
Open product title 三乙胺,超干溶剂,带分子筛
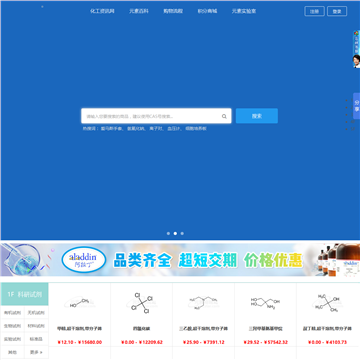click(203, 329)
